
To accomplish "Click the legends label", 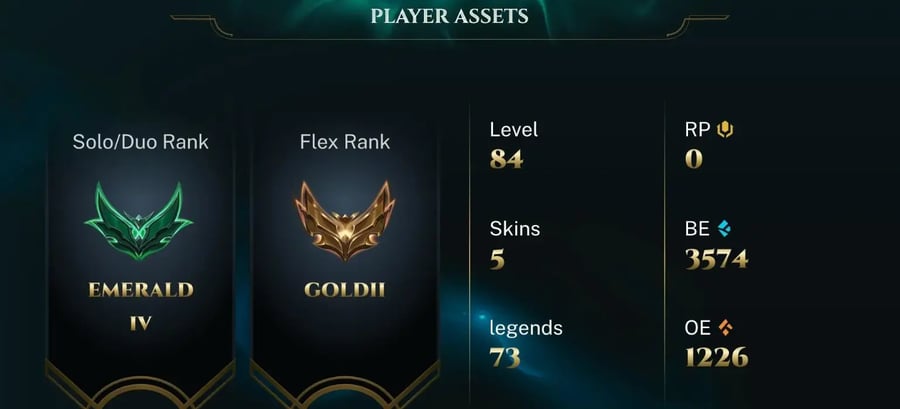I will coord(526,329).
